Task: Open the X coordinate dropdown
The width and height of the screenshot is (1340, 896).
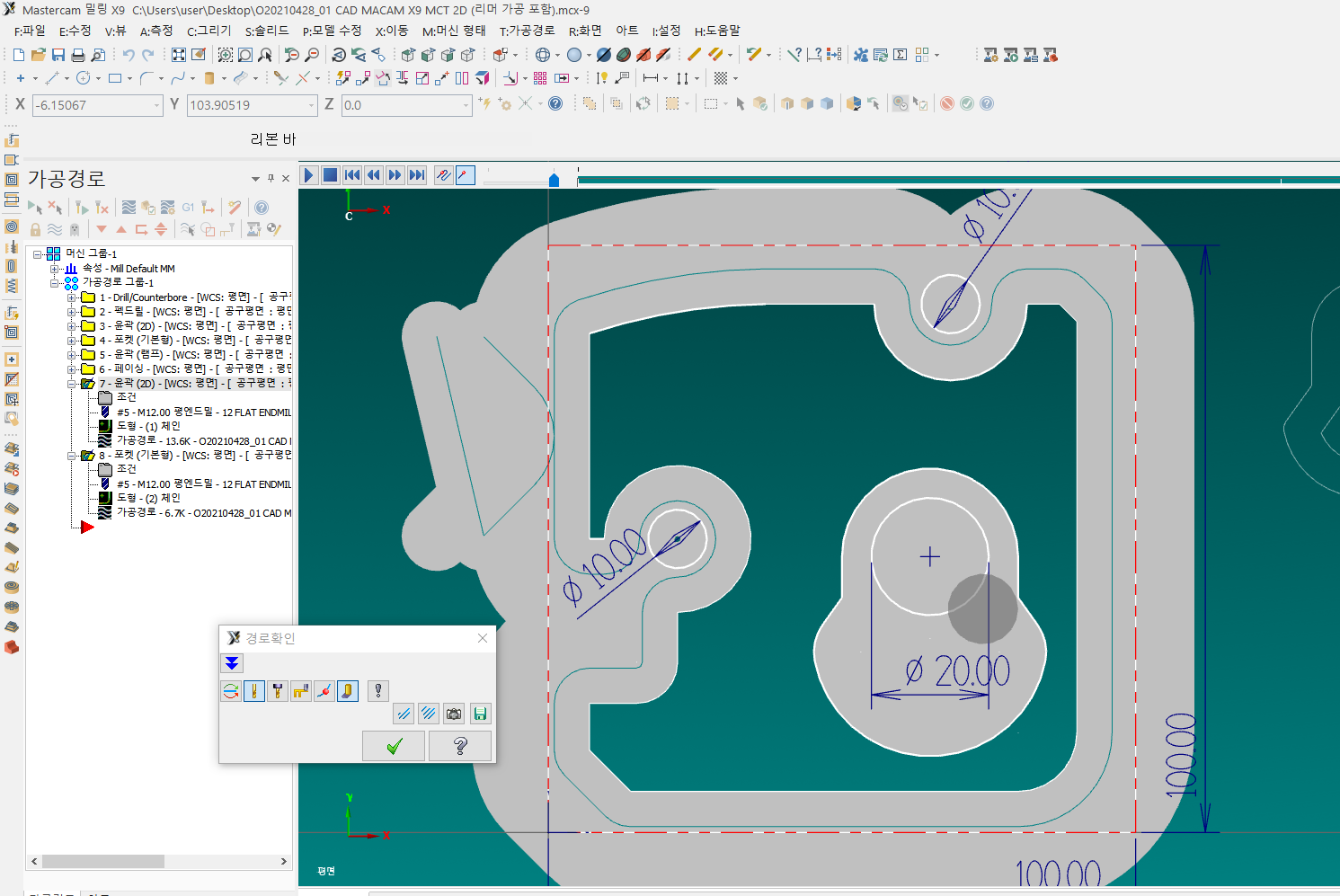Action: [157, 105]
